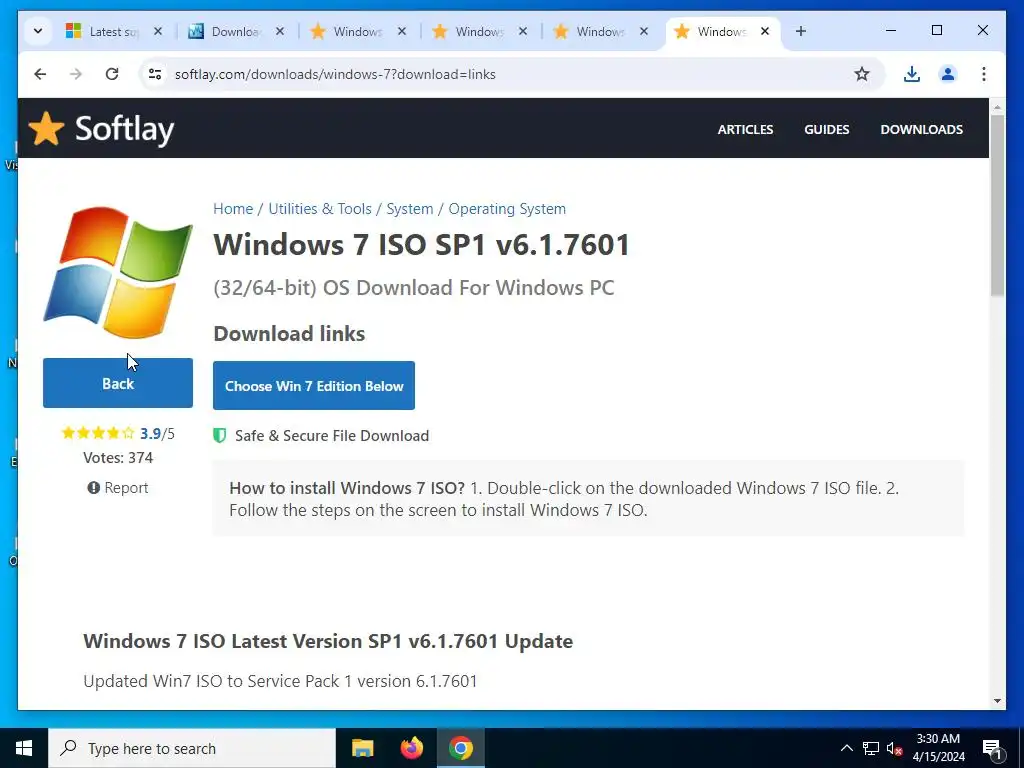This screenshot has height=768, width=1024.
Task: Open site information icon in address bar
Action: (x=155, y=74)
